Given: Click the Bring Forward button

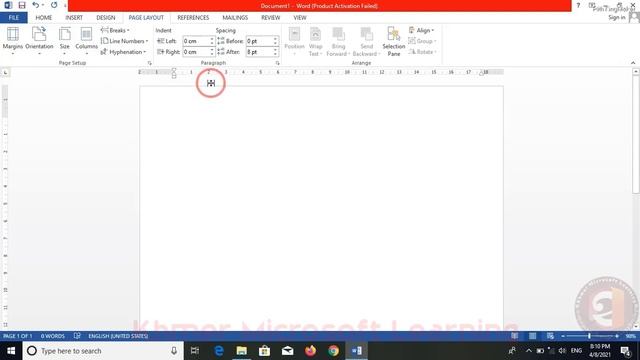Looking at the screenshot, I should pos(338,41).
